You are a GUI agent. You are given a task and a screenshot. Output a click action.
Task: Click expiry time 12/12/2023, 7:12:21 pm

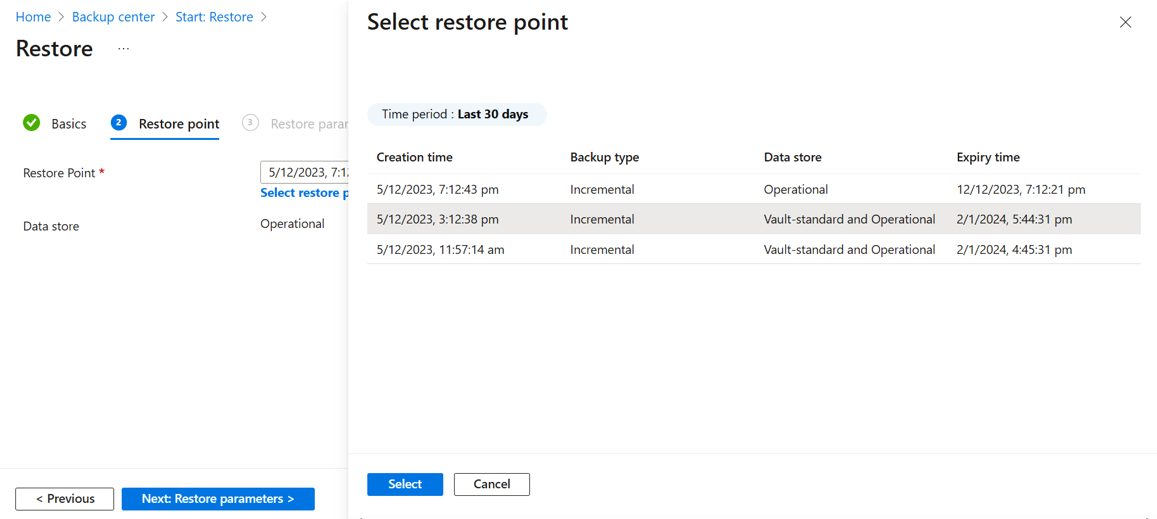[x=1020, y=189]
